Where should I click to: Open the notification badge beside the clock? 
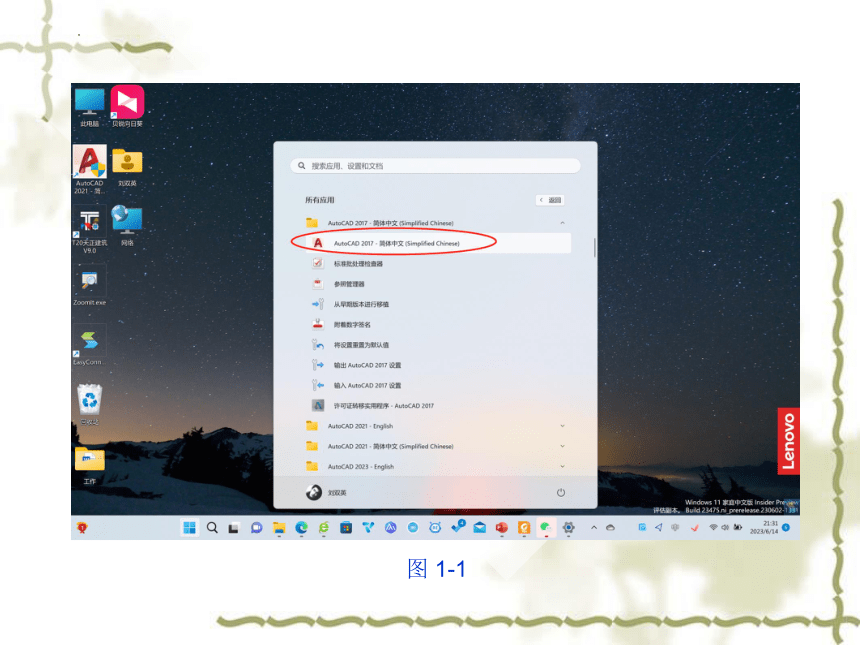tap(786, 528)
